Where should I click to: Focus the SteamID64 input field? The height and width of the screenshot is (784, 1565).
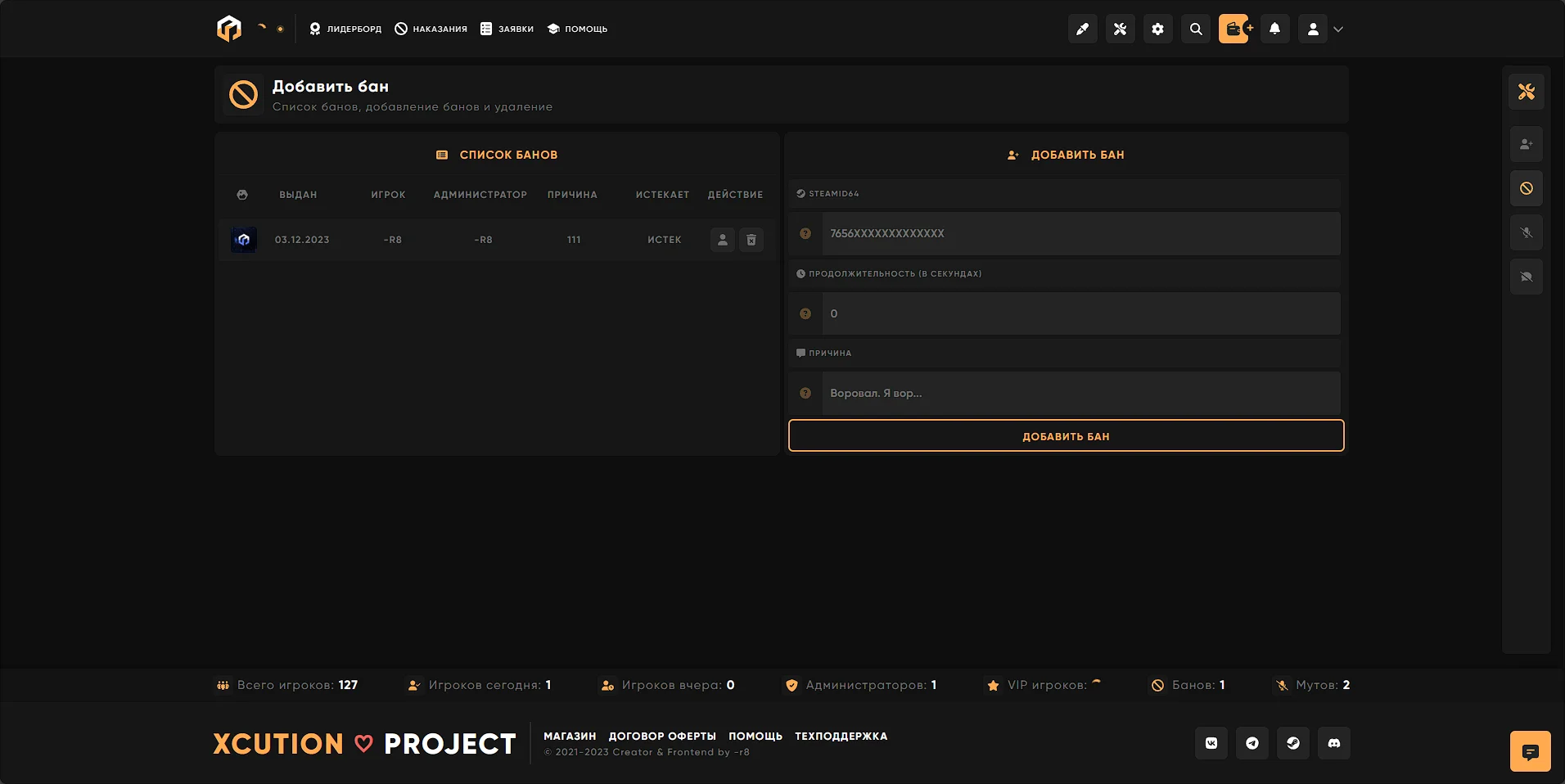click(x=1080, y=234)
